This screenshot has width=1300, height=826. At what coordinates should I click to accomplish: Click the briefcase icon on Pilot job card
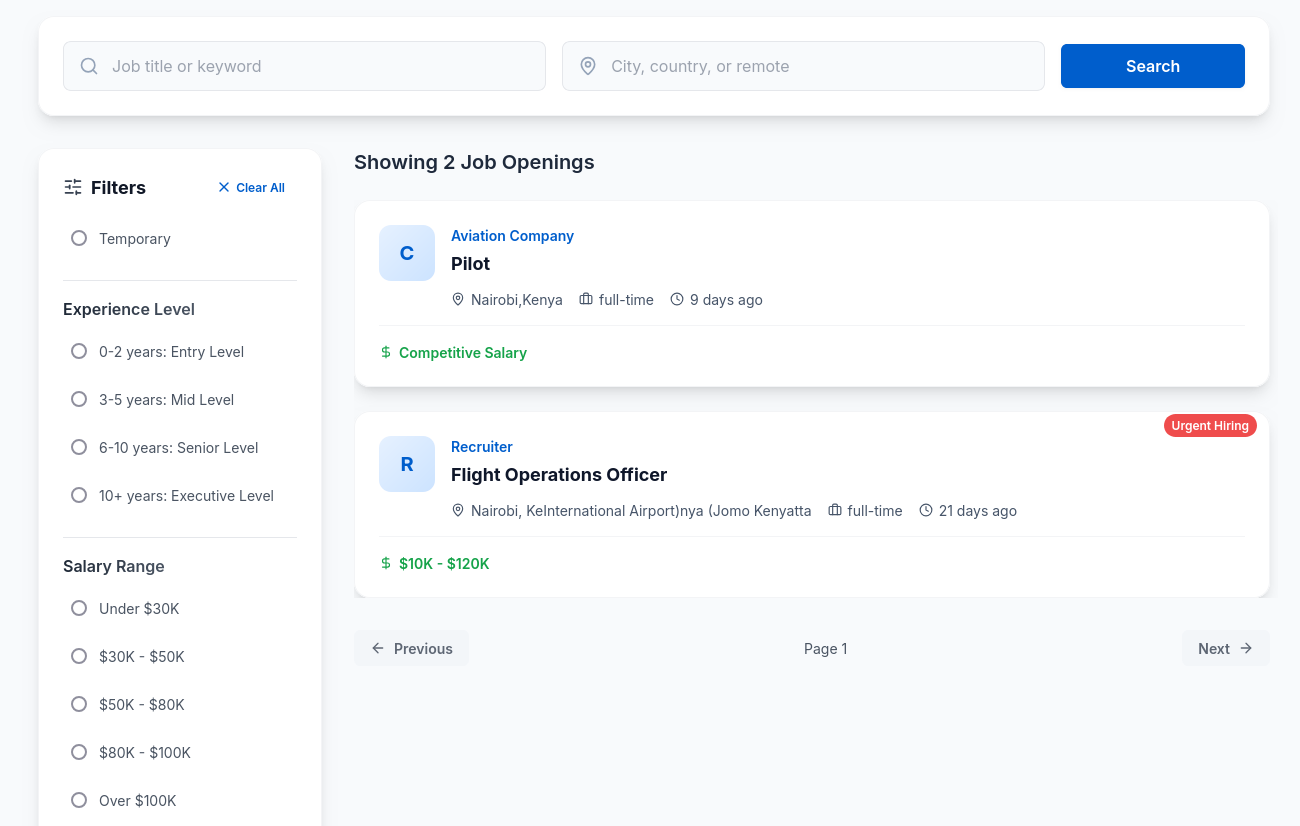[586, 299]
